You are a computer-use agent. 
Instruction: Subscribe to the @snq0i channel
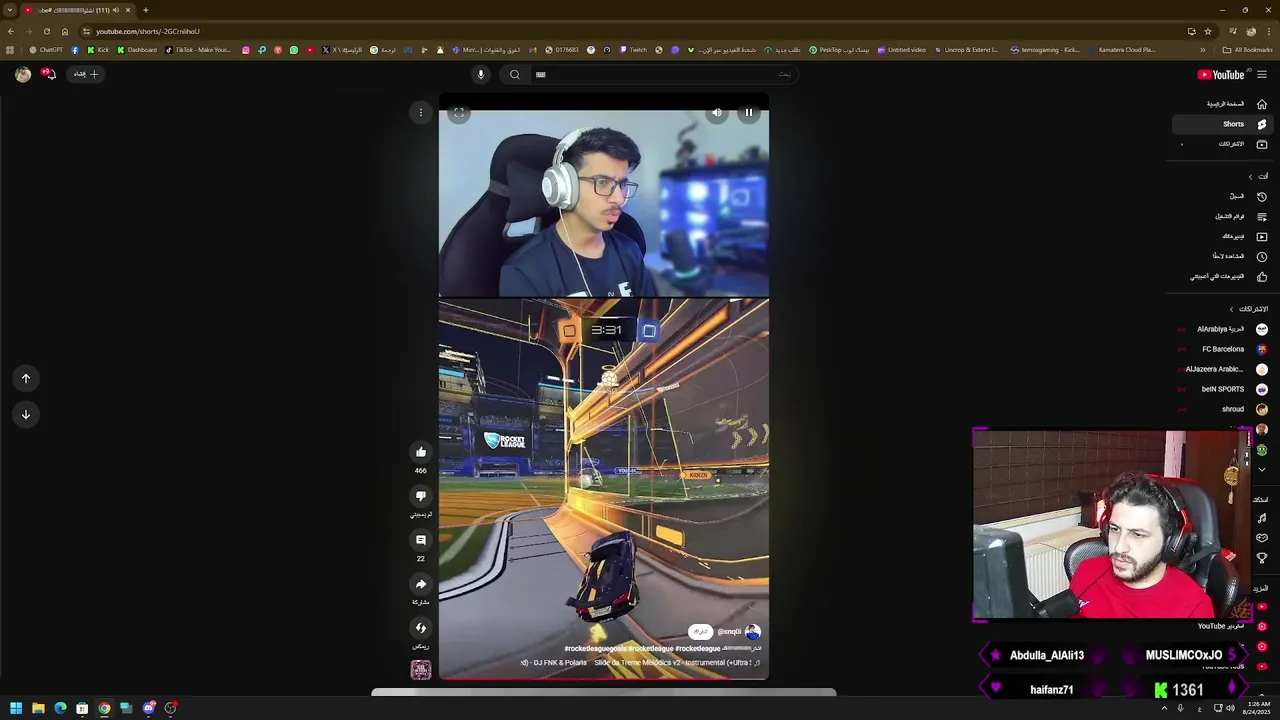coord(700,632)
